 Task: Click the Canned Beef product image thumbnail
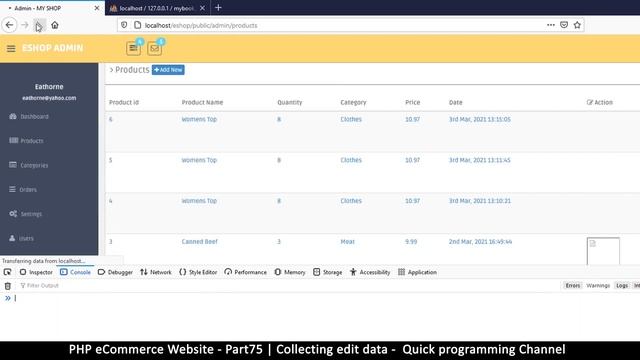(603, 251)
